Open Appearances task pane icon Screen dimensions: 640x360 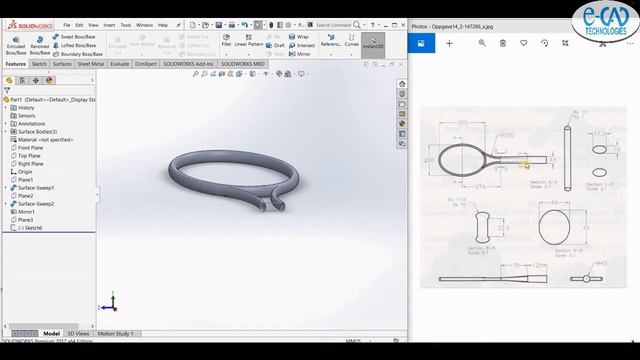[402, 124]
